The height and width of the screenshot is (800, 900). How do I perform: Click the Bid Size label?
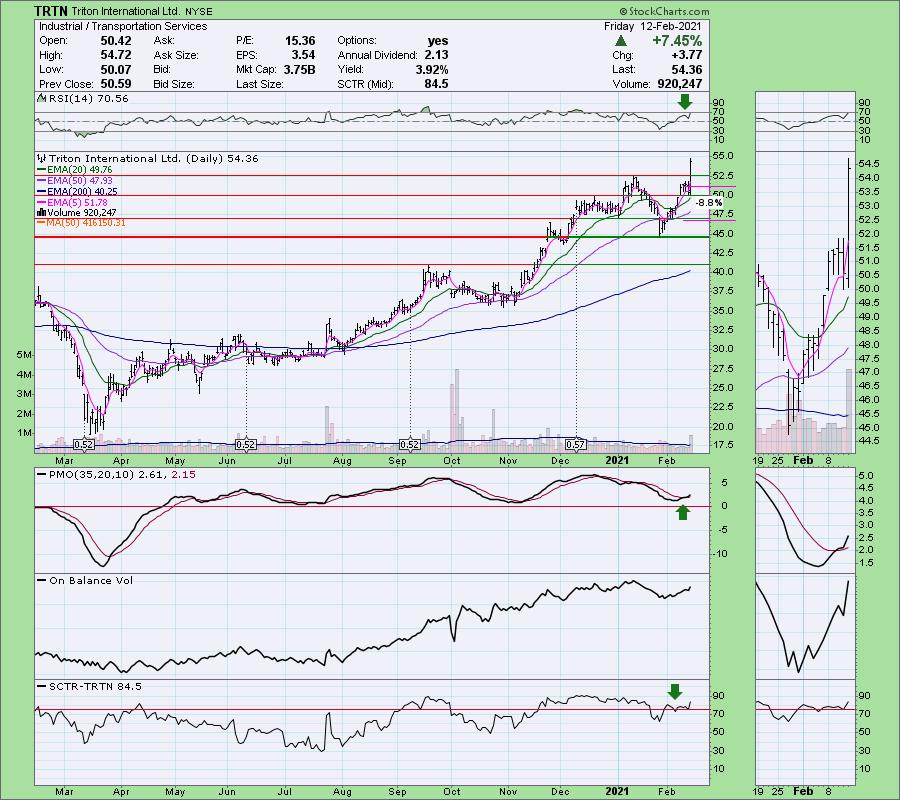[173, 84]
